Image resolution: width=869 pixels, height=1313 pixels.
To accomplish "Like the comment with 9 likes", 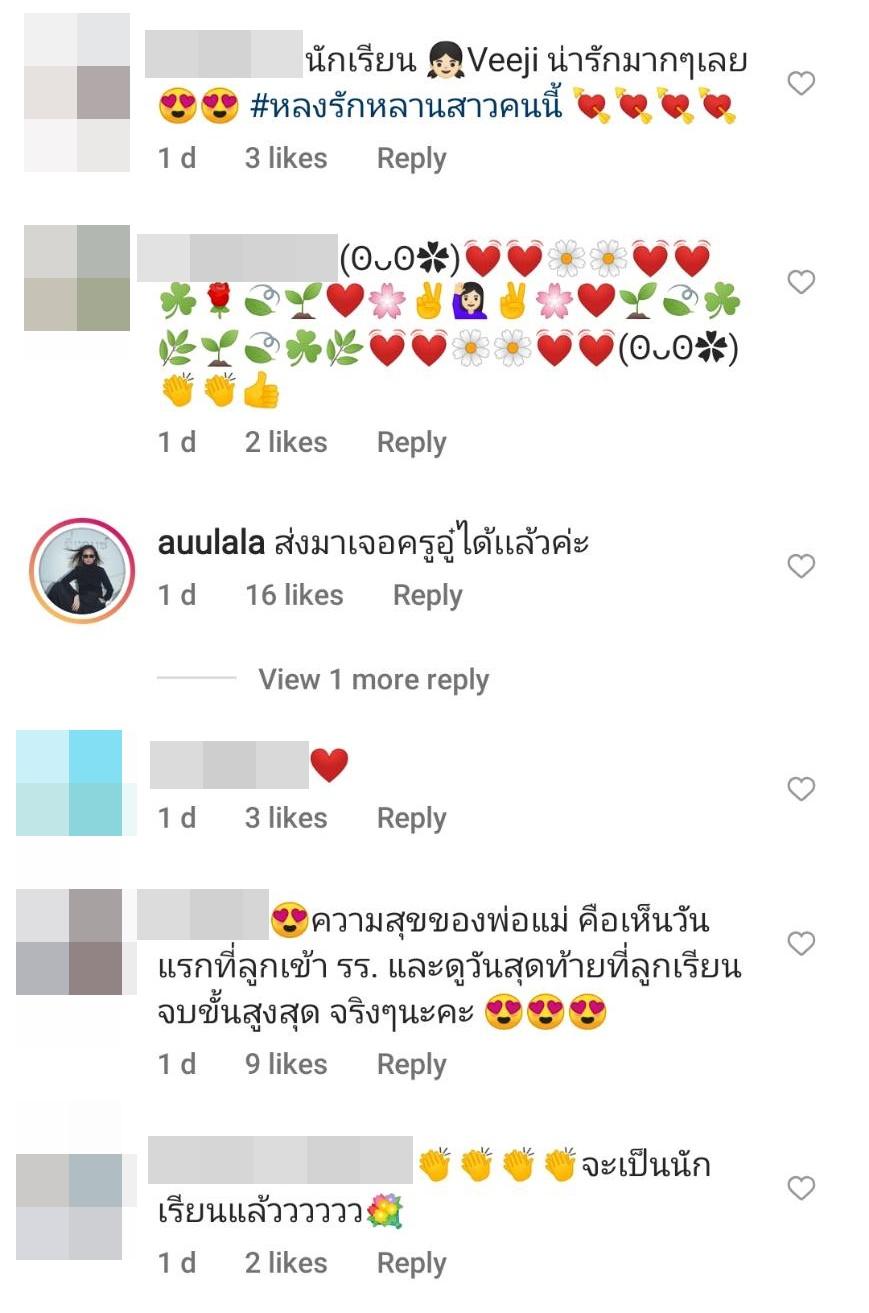I will pyautogui.click(x=801, y=943).
